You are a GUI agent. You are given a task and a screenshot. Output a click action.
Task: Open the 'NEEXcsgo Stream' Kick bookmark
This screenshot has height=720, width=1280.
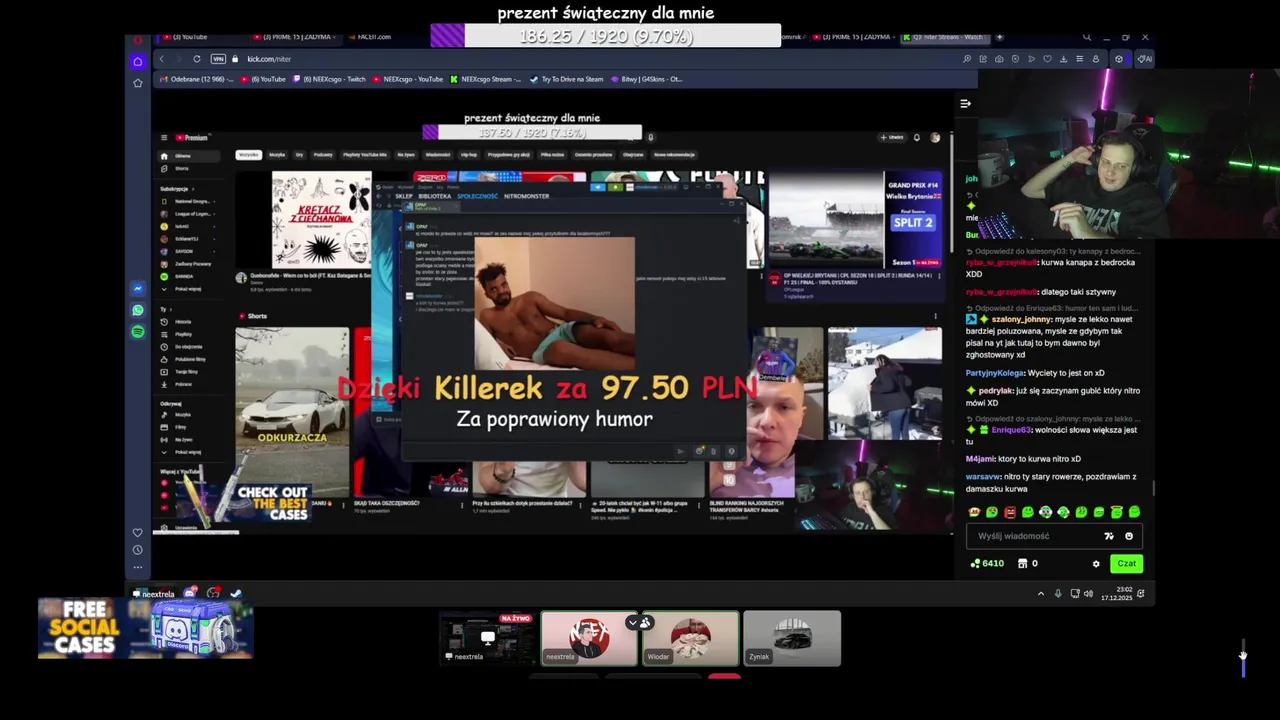[x=486, y=79]
